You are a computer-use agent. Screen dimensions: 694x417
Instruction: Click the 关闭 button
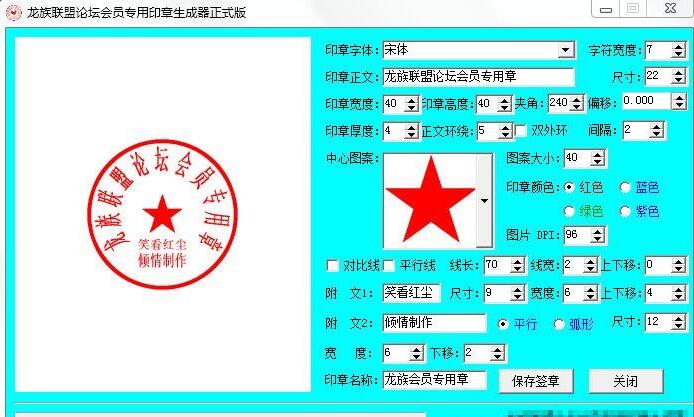[x=626, y=381]
